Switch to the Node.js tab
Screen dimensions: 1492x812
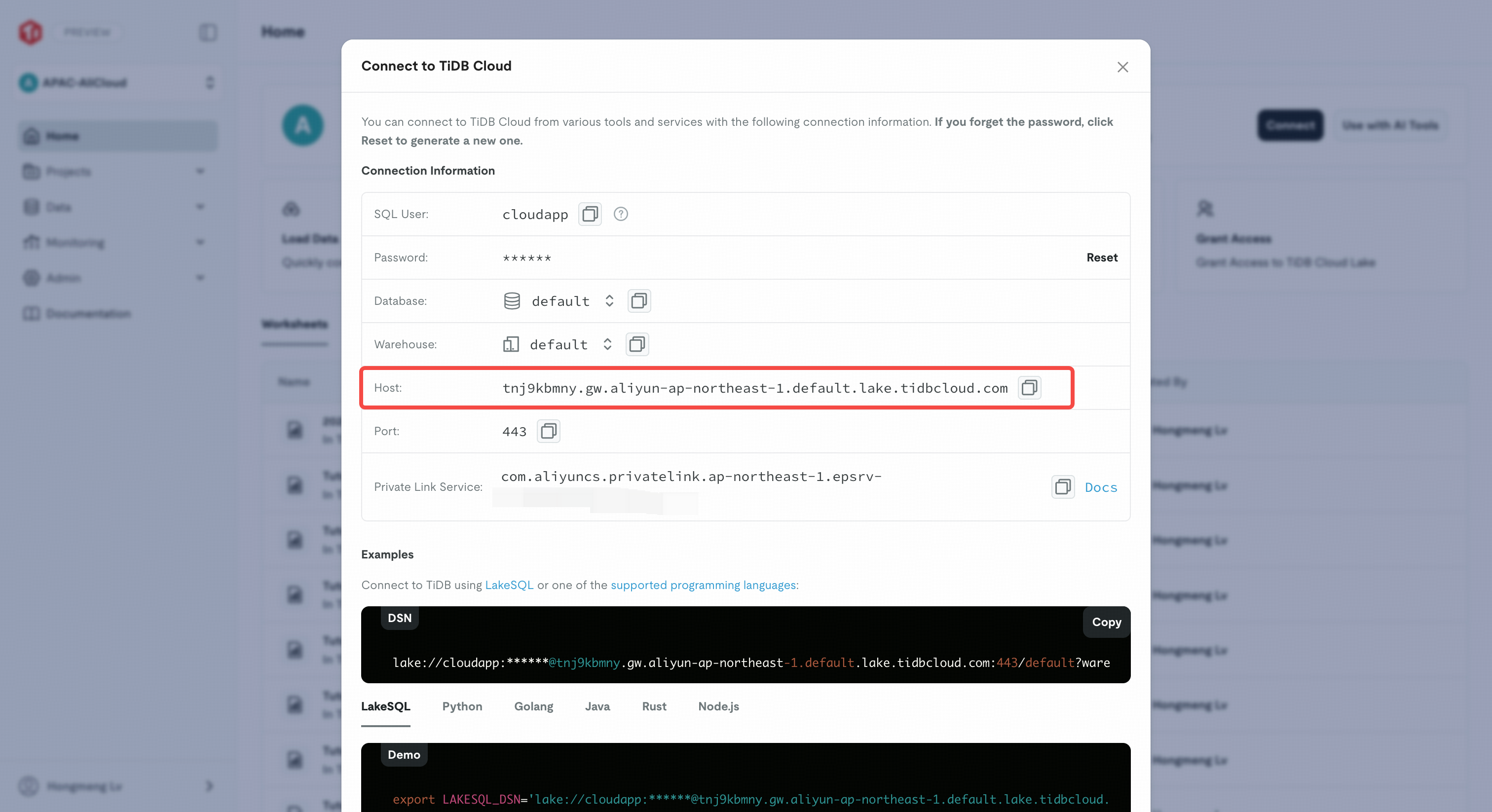(718, 706)
